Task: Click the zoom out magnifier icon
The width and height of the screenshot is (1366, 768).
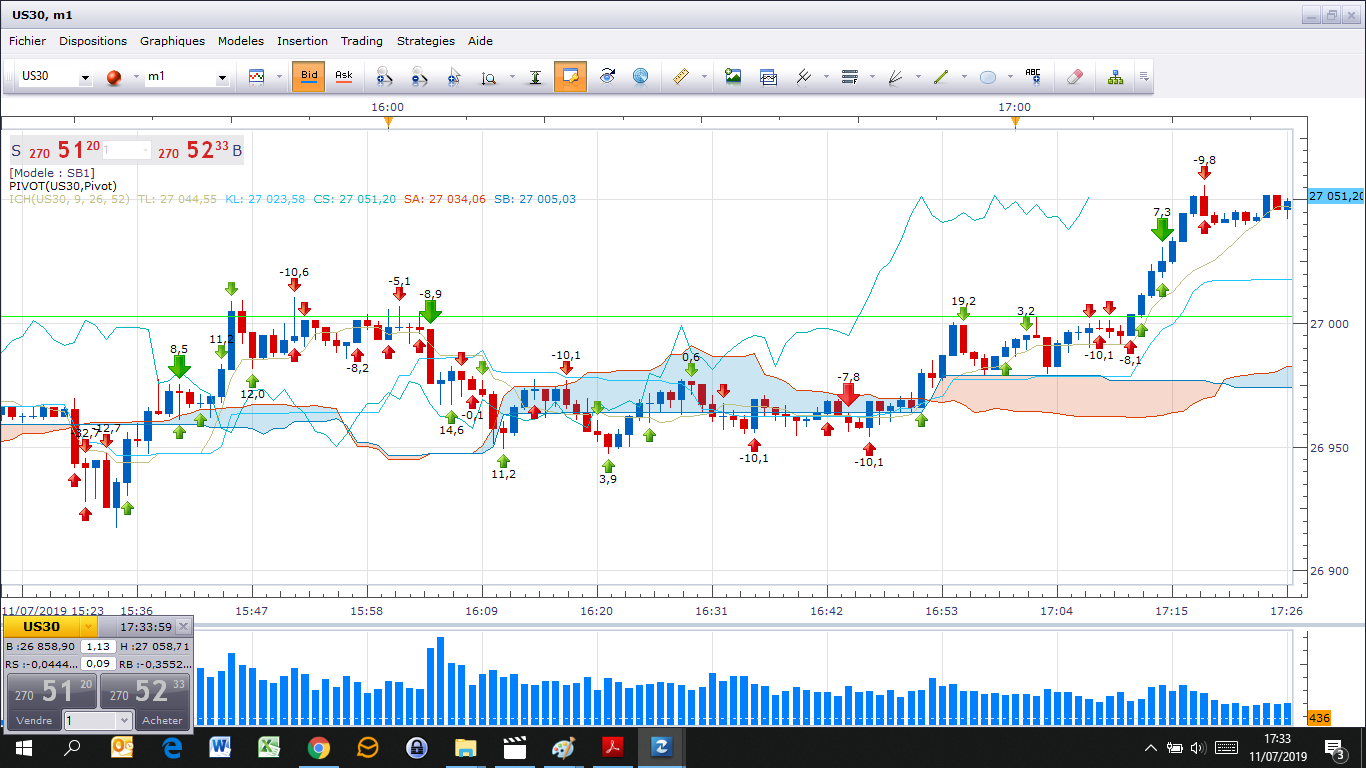Action: click(418, 77)
